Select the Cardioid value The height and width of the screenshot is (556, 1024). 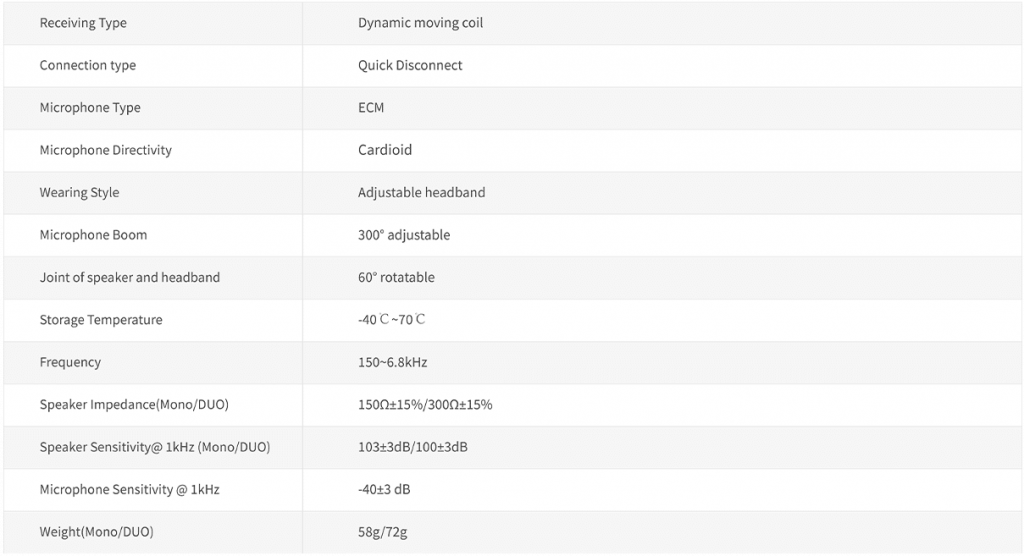click(385, 150)
